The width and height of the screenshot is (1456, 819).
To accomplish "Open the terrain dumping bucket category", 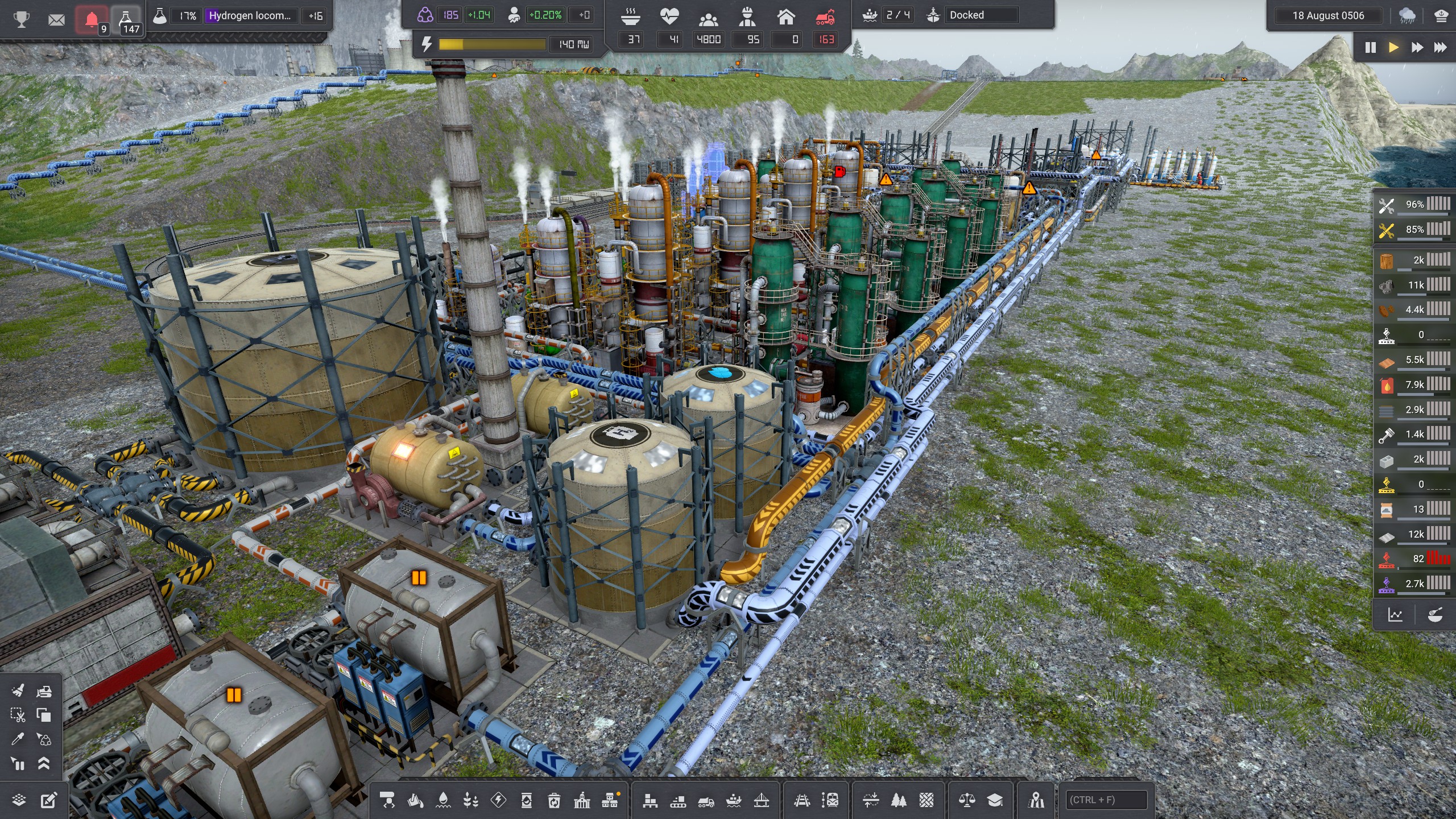I will tap(416, 800).
